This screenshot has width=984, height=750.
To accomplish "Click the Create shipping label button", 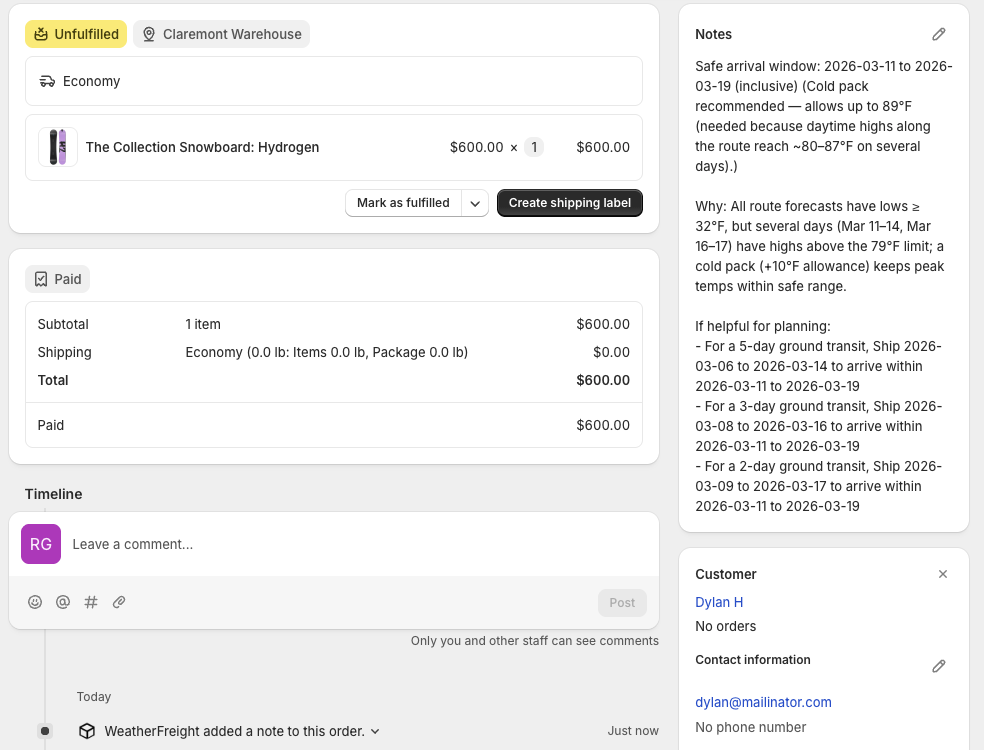I will [569, 202].
